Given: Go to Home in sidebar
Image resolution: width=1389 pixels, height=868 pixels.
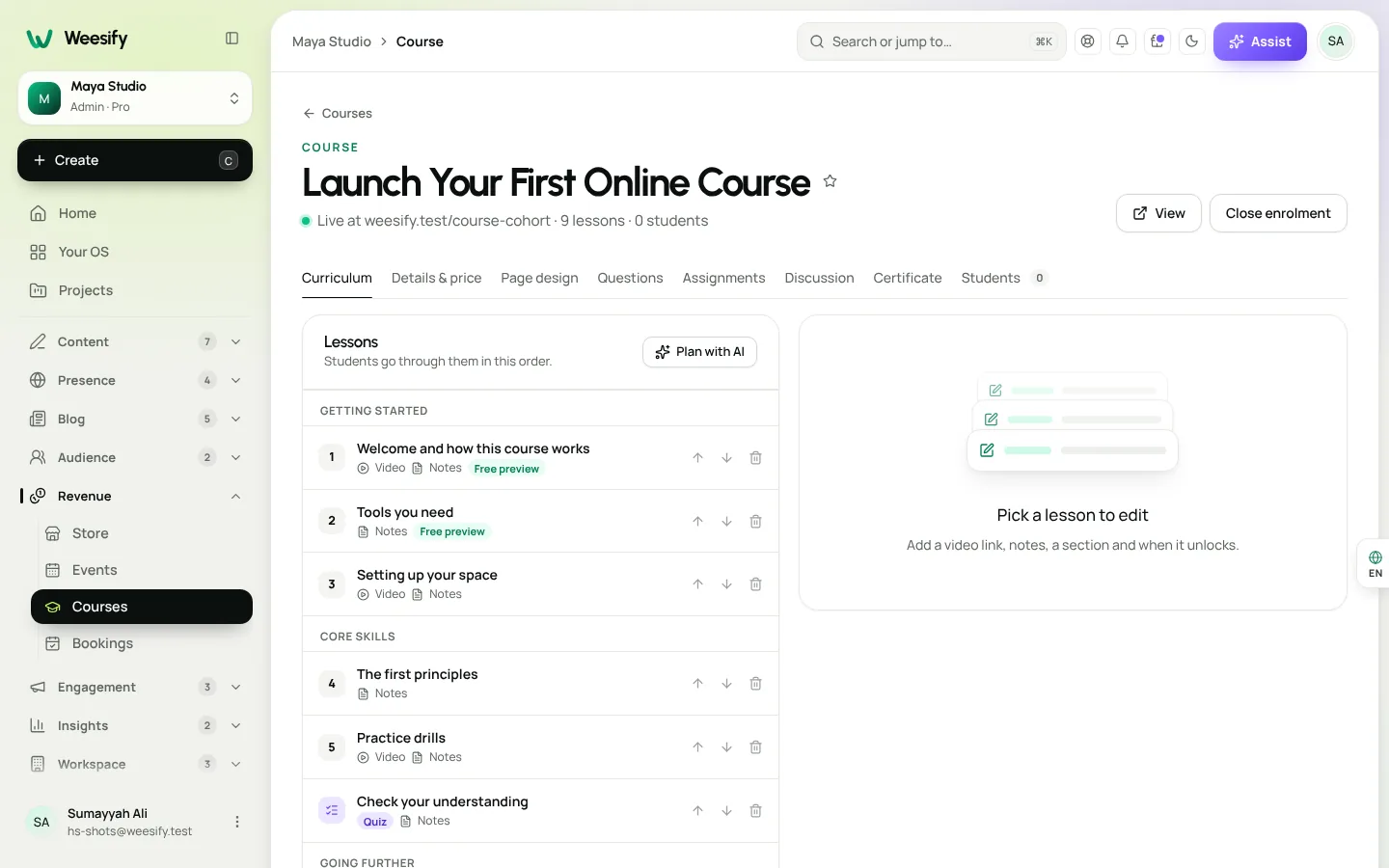Looking at the screenshot, I should 135,213.
